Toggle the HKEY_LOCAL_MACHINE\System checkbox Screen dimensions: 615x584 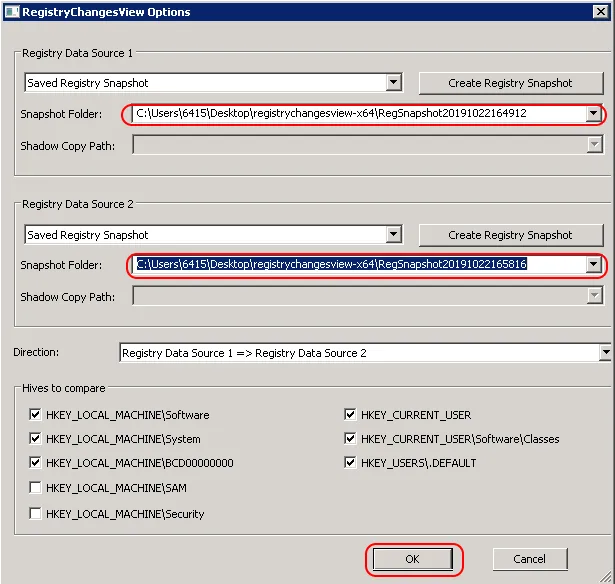[x=36, y=439]
